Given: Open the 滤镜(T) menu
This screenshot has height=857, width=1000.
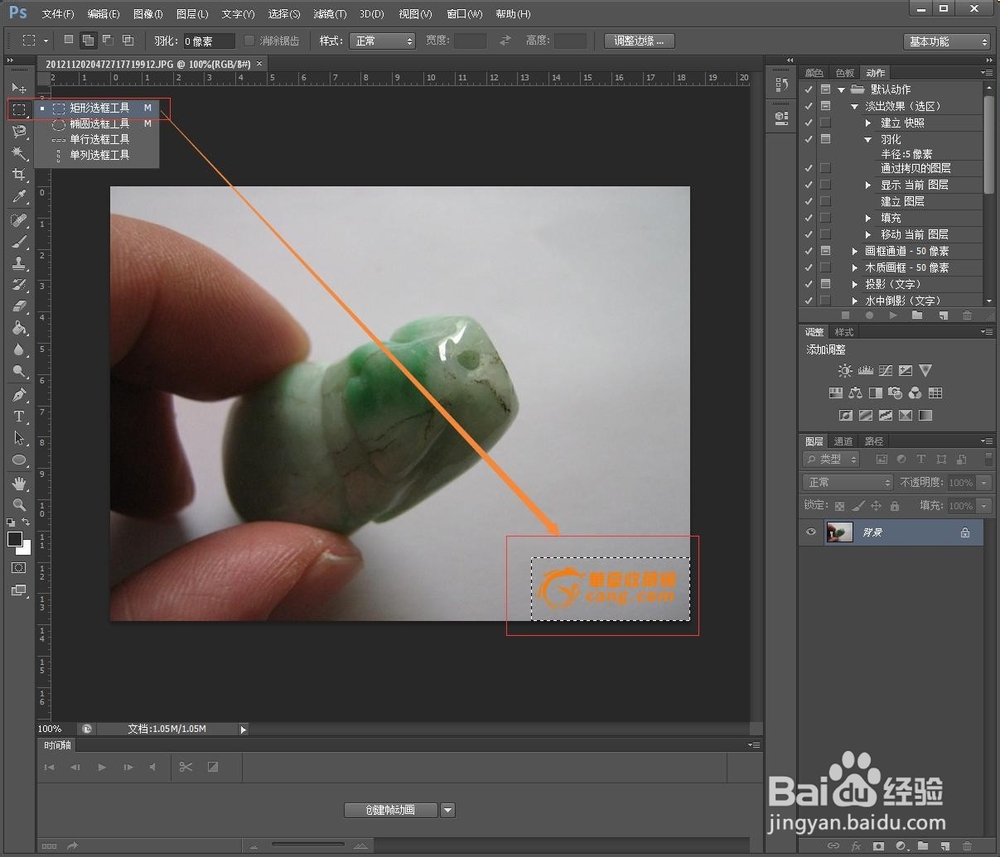Looking at the screenshot, I should pos(330,13).
